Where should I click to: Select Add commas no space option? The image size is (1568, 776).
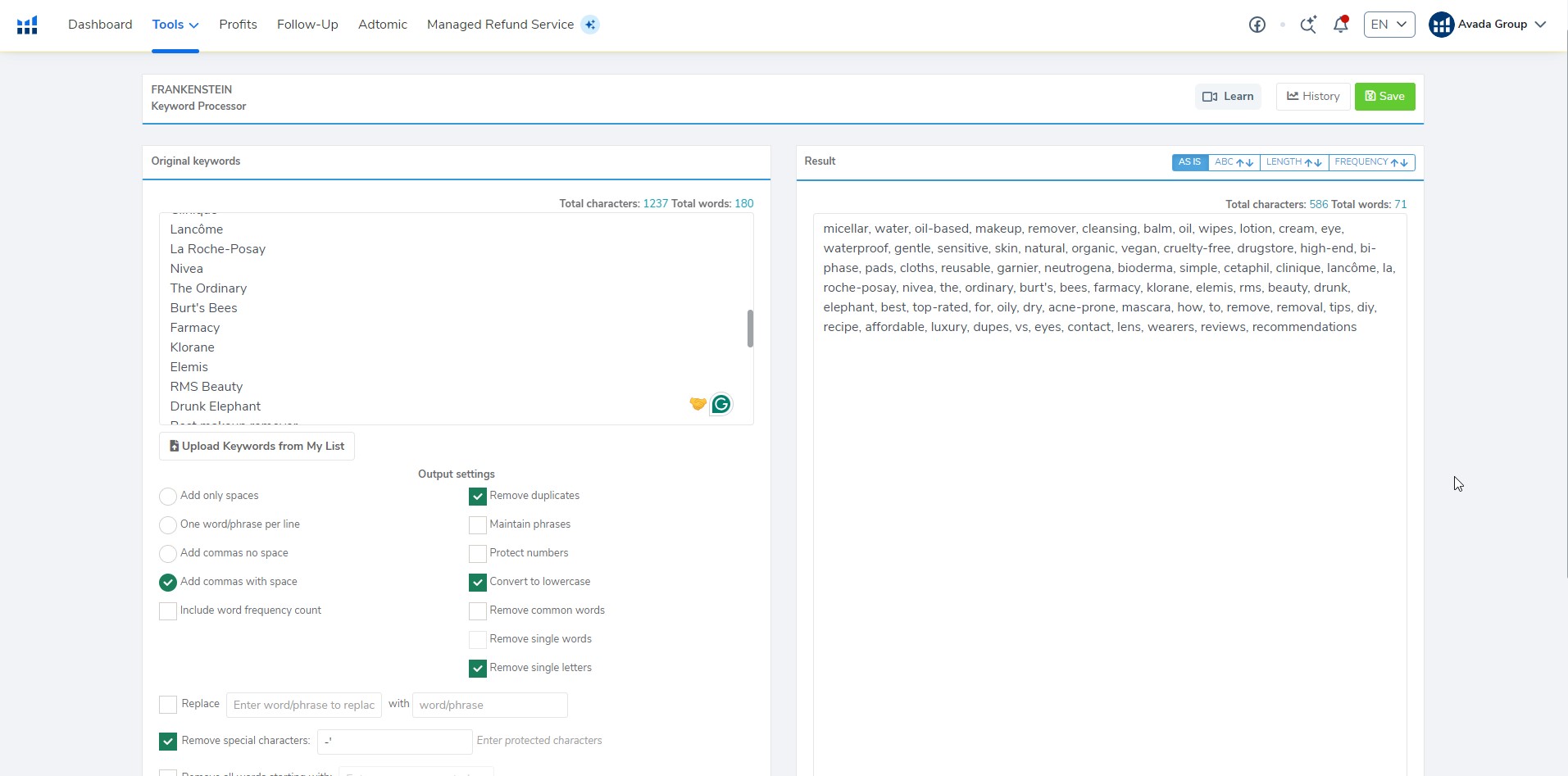(168, 554)
